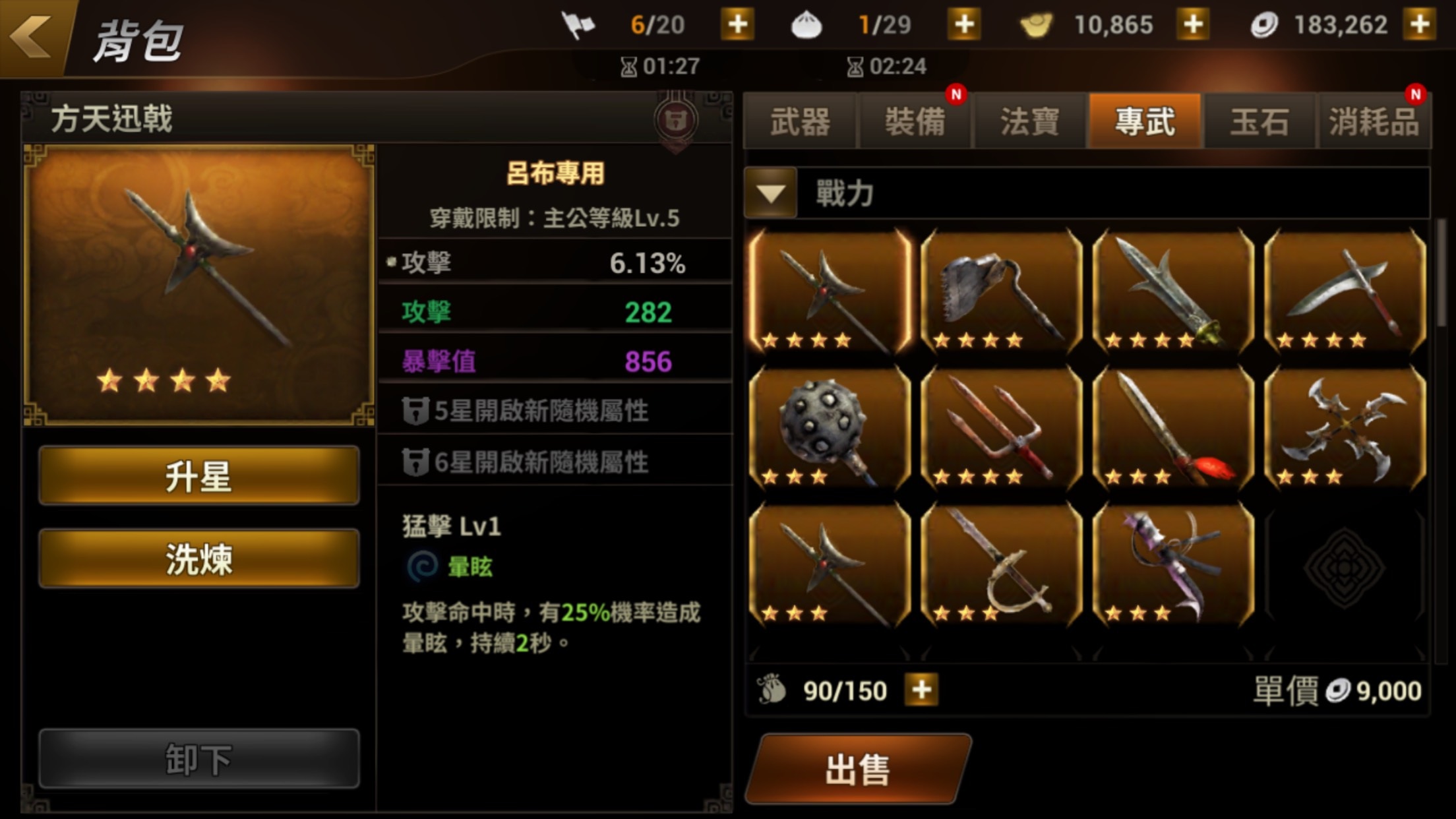Click the 洗煉 button
This screenshot has width=1456, height=819.
199,559
